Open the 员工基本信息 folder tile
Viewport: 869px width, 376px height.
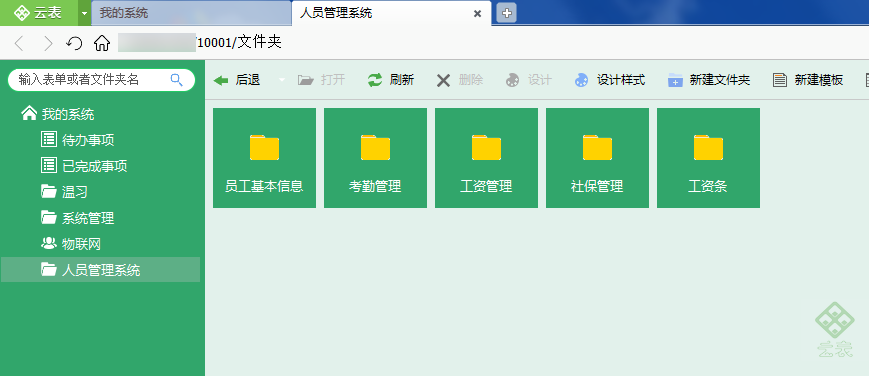pyautogui.click(x=264, y=158)
